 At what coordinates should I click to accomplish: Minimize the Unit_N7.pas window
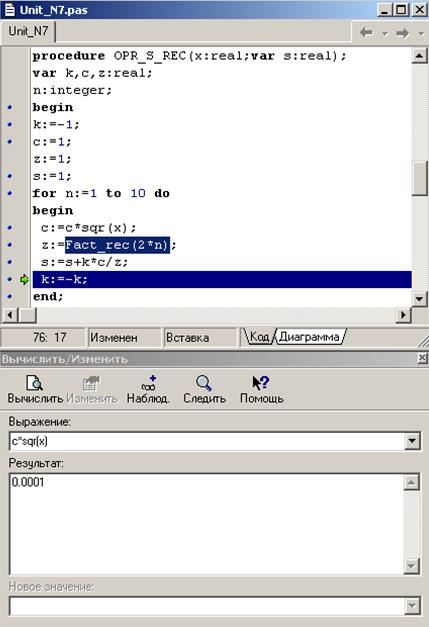[x=384, y=10]
